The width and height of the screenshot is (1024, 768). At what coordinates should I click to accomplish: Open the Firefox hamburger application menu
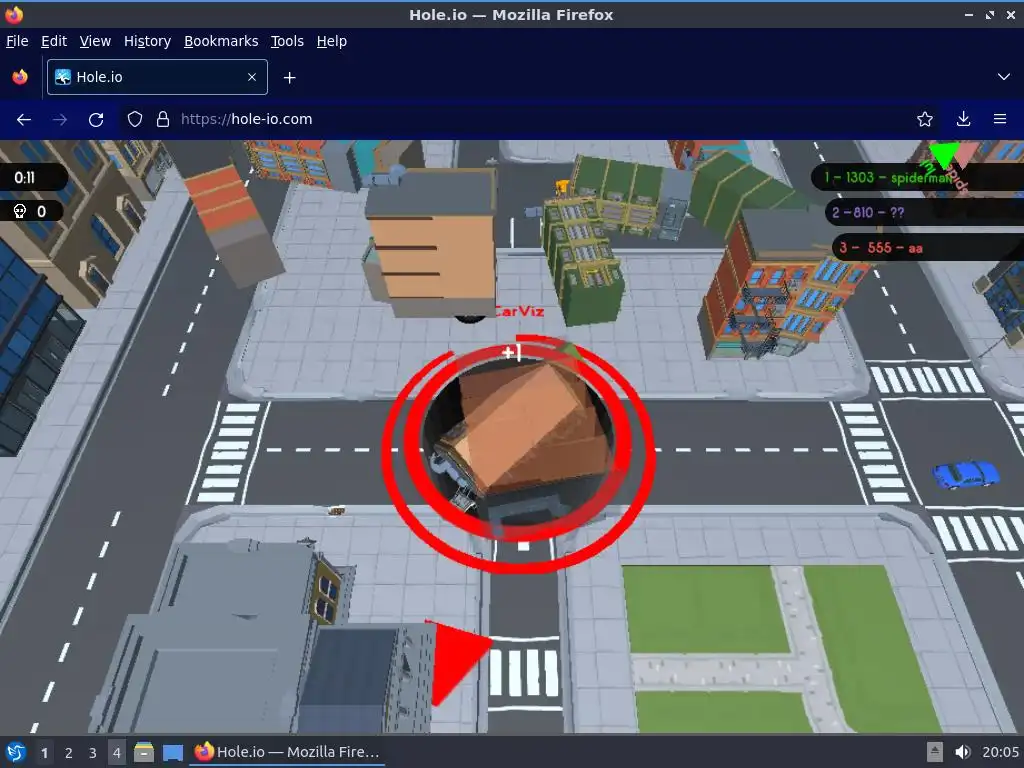pyautogui.click(x=1000, y=119)
